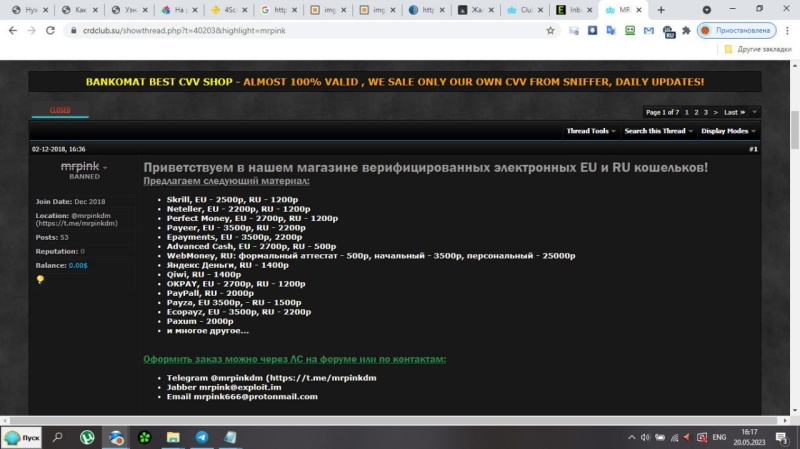Open Telegram from the taskbar

202,437
